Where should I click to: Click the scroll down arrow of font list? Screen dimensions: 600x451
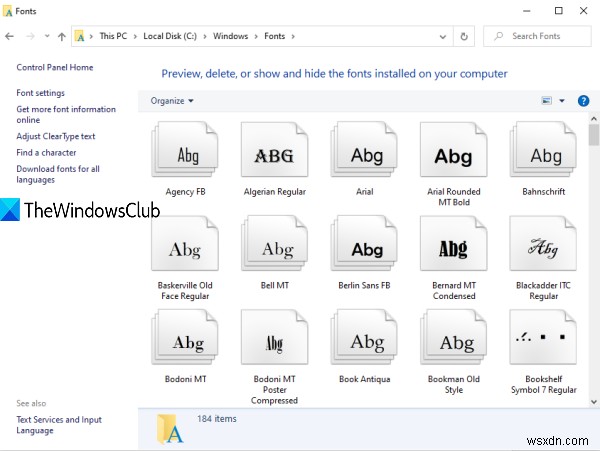593,402
